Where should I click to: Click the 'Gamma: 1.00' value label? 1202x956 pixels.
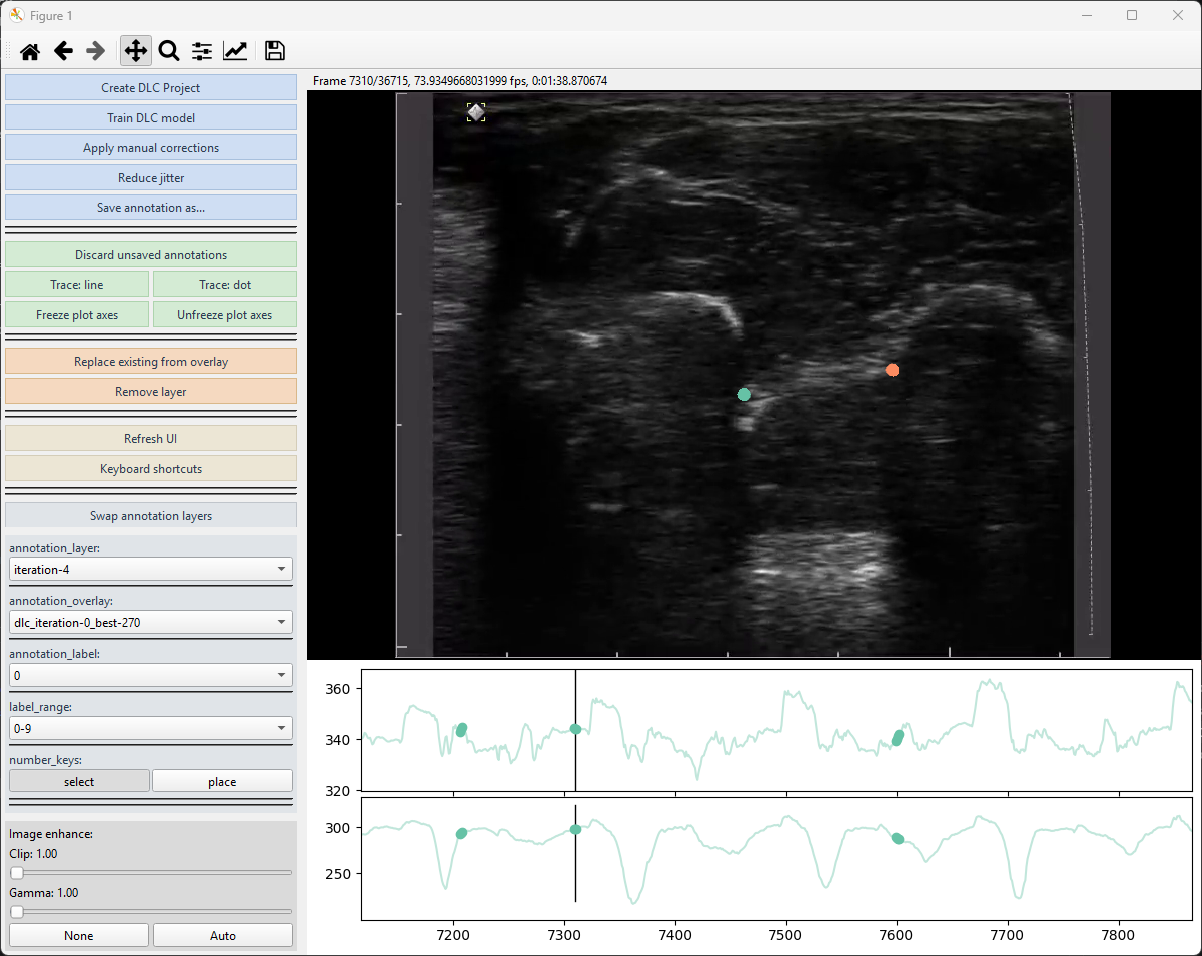coord(43,892)
